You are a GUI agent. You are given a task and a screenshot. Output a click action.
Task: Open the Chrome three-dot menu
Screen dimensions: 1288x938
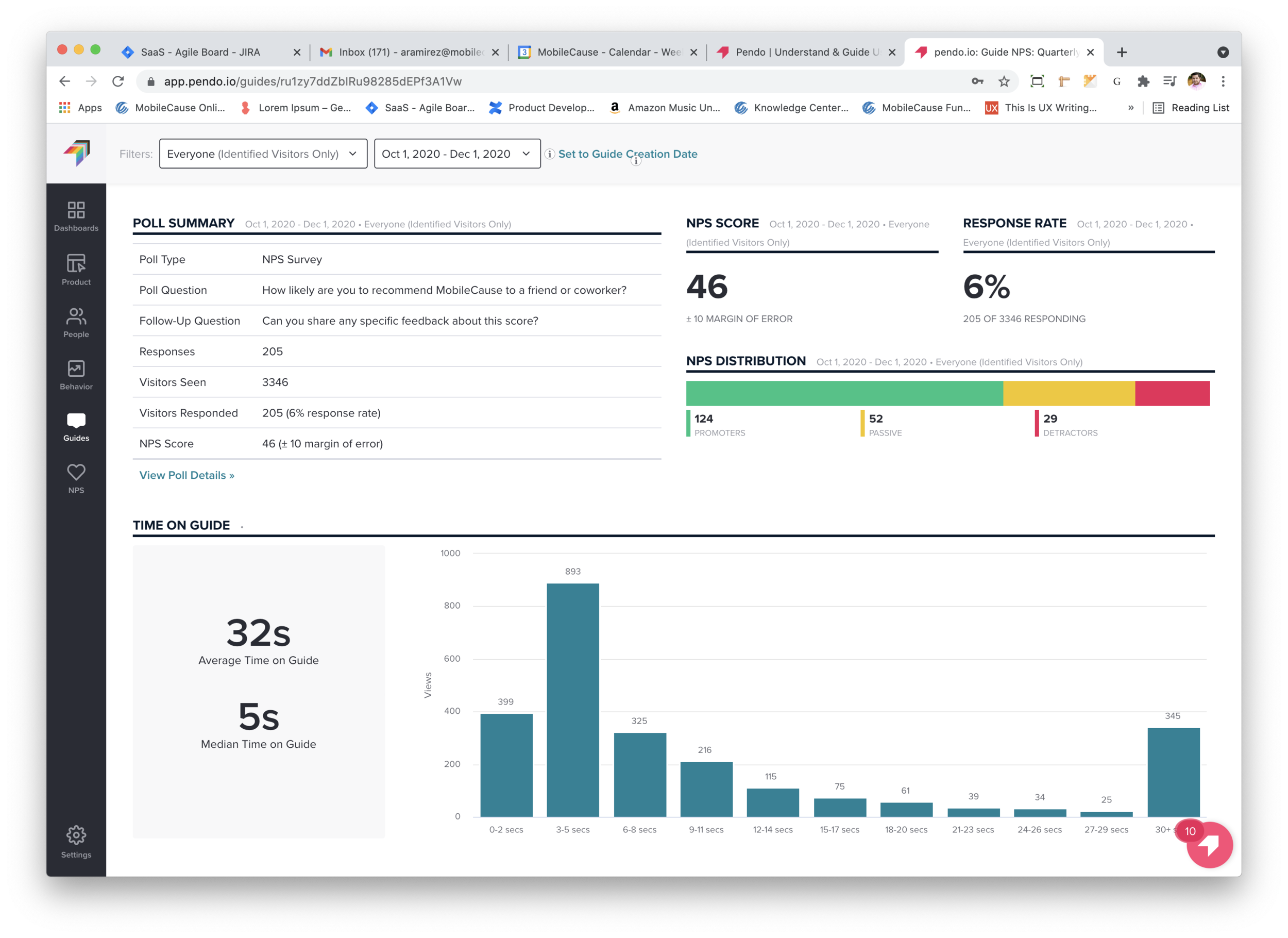coord(1223,81)
